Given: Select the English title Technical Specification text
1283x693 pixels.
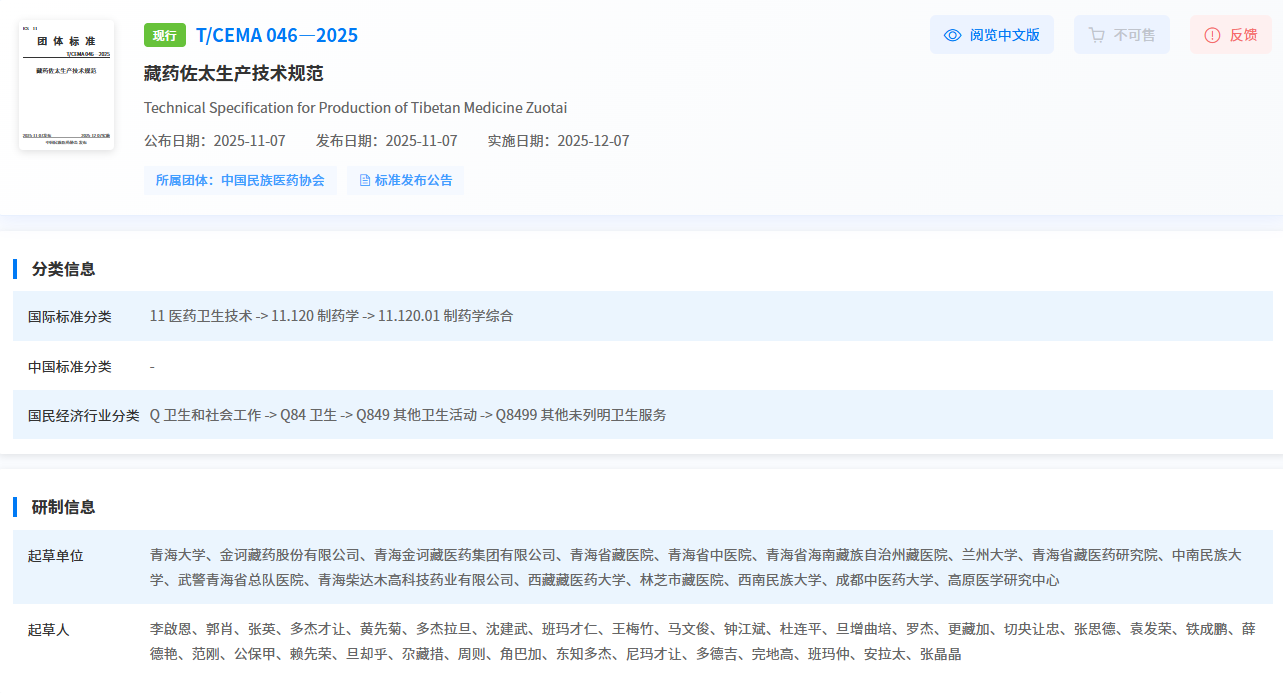Looking at the screenshot, I should pyautogui.click(x=355, y=108).
